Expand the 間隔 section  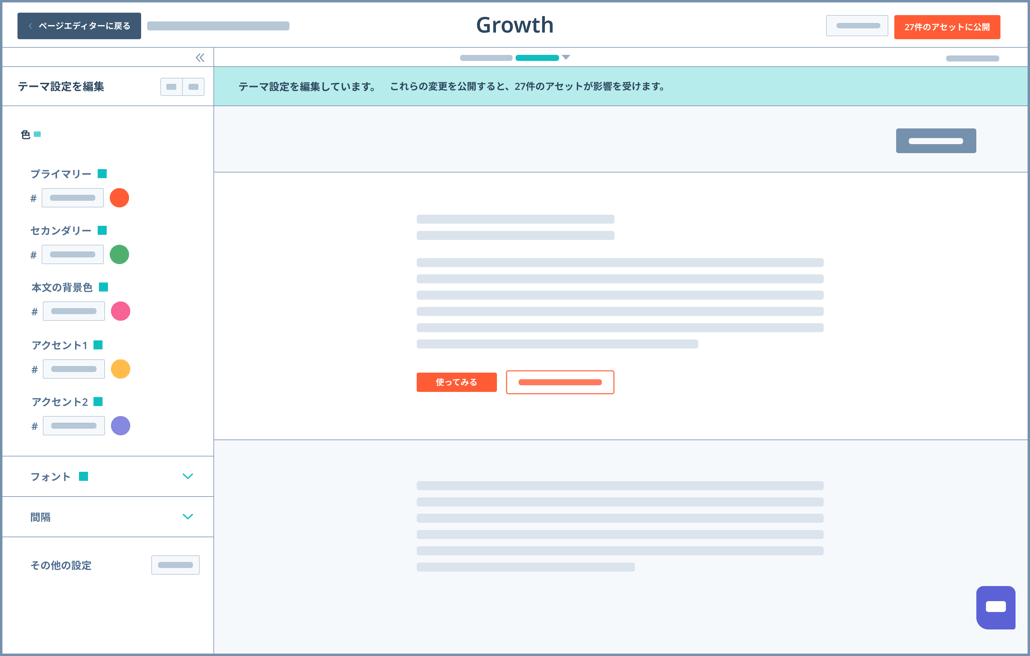(x=188, y=517)
